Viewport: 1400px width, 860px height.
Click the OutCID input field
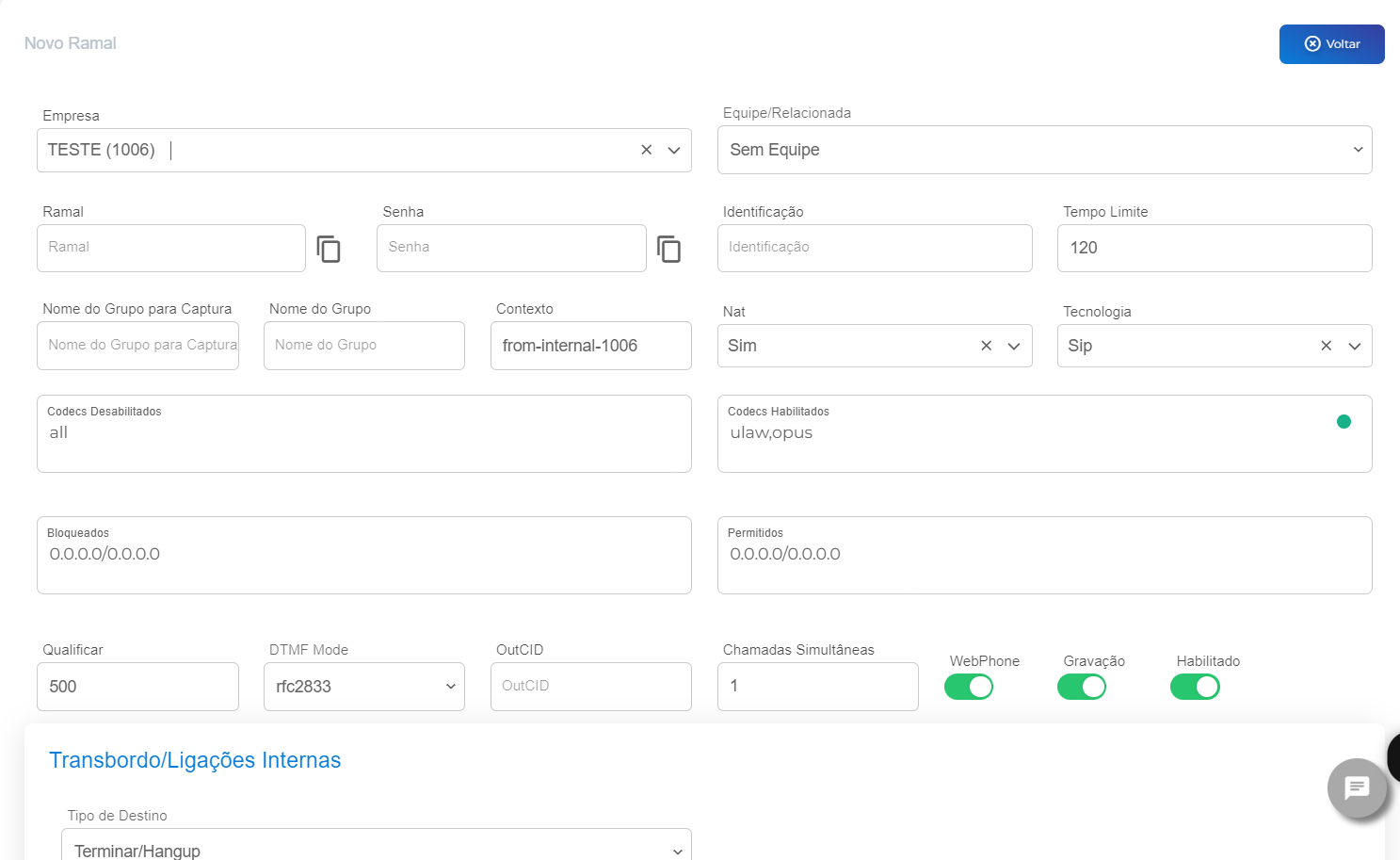click(x=591, y=687)
